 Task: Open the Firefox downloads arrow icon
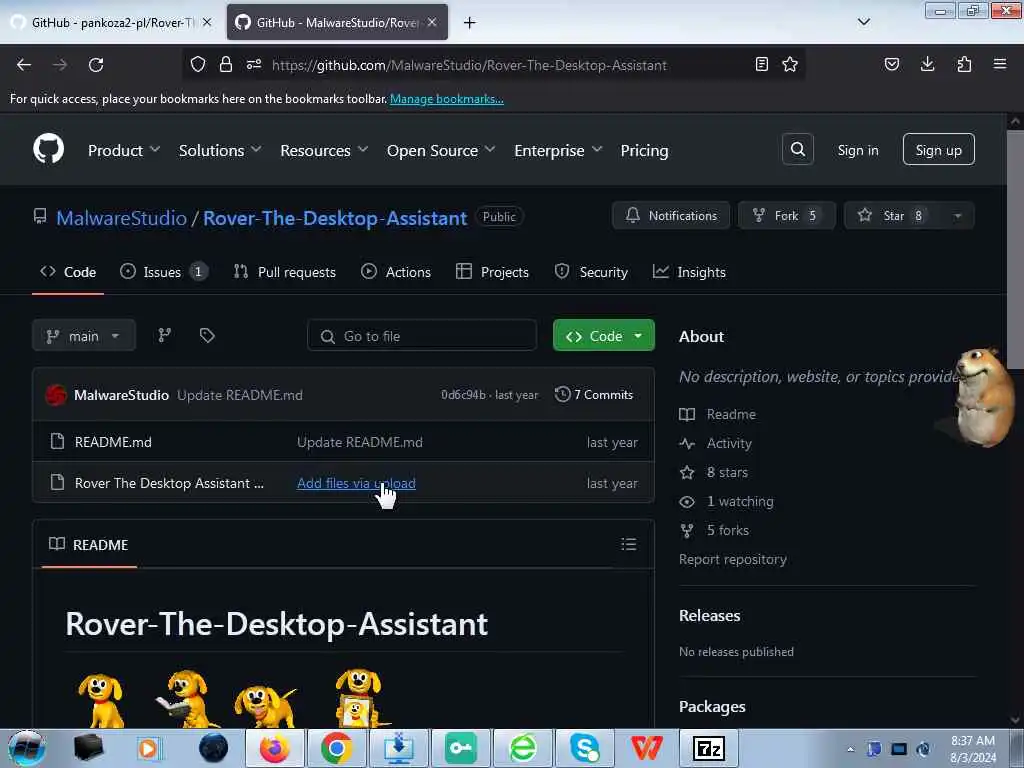point(927,64)
